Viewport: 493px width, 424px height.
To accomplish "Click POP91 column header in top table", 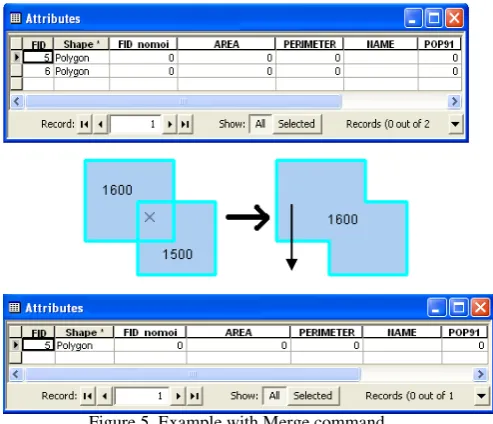I will pyautogui.click(x=439, y=44).
